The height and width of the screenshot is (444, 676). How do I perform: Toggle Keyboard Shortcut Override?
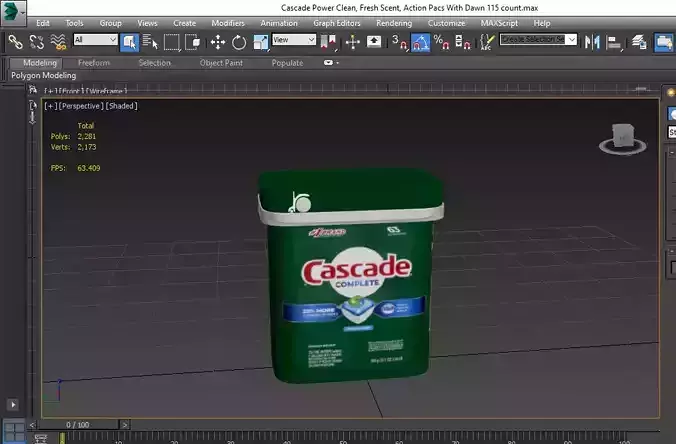coord(374,42)
